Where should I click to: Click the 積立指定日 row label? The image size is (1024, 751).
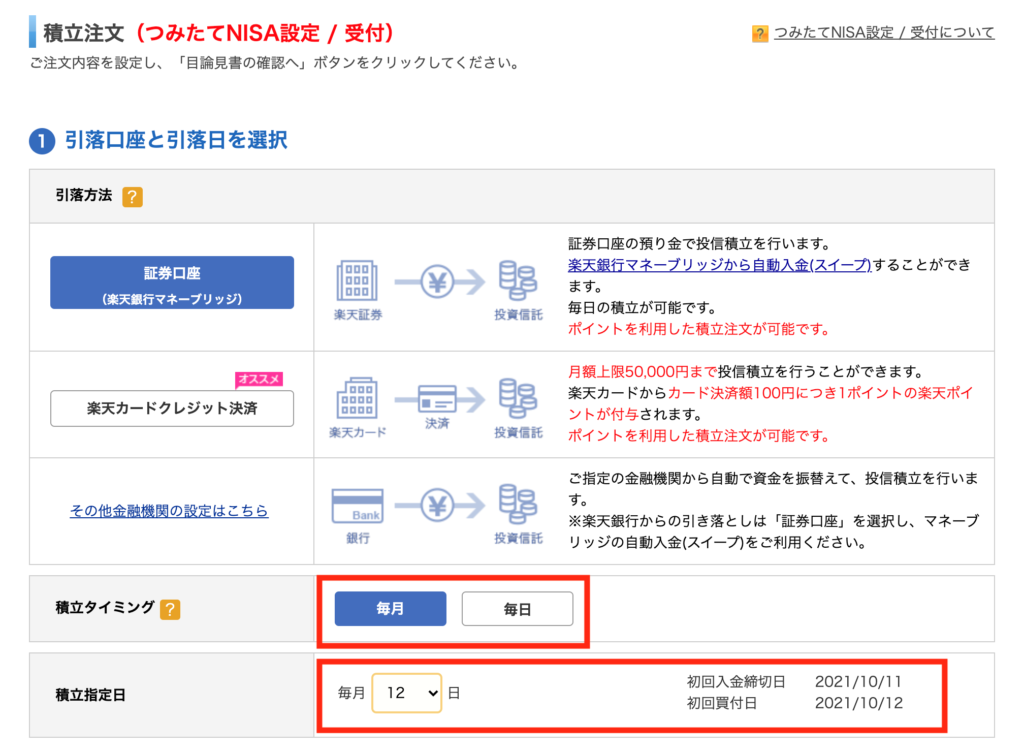coord(91,695)
